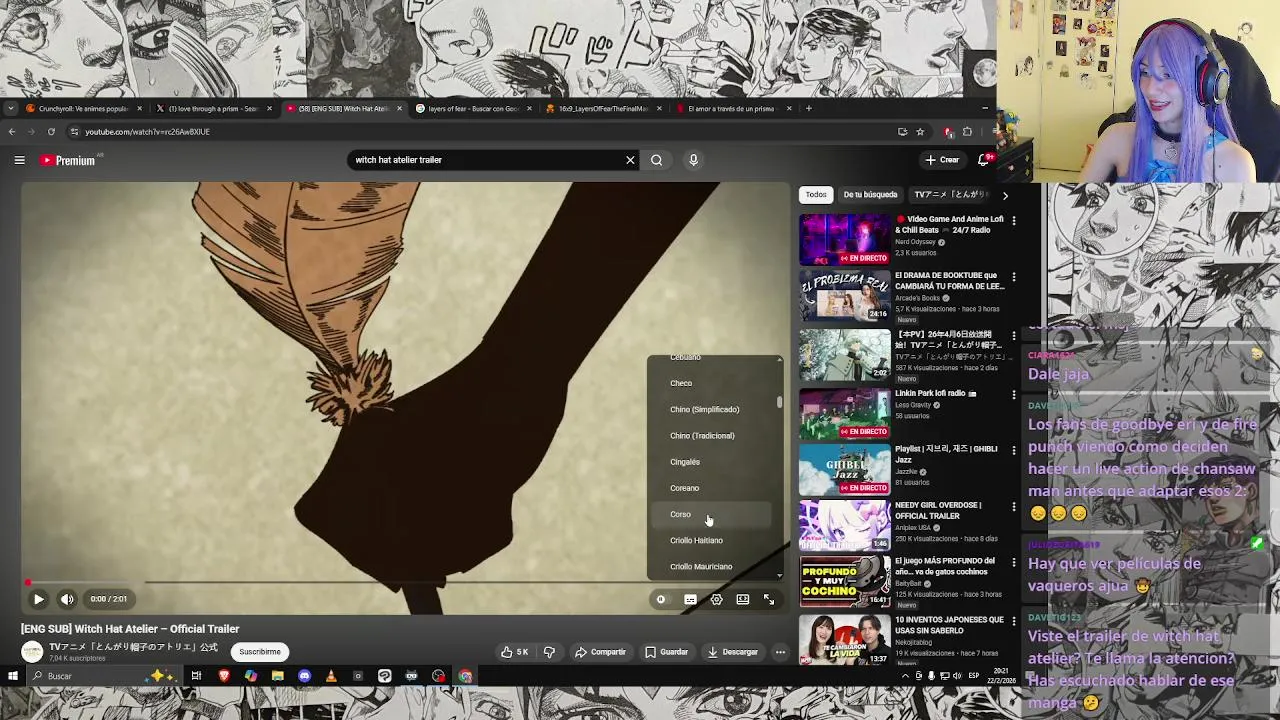Open Discord from the taskbar

pyautogui.click(x=304, y=676)
